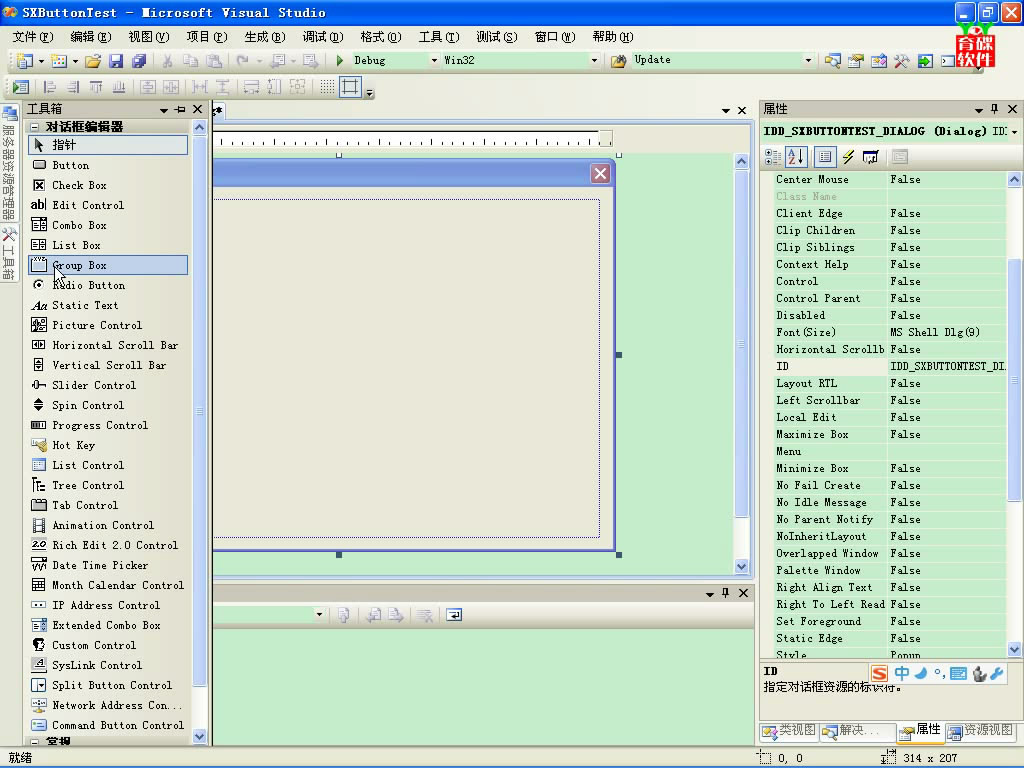Image resolution: width=1024 pixels, height=768 pixels.
Task: Pin the 工具箱 panel with auto-hide pushpin
Action: [x=180, y=109]
